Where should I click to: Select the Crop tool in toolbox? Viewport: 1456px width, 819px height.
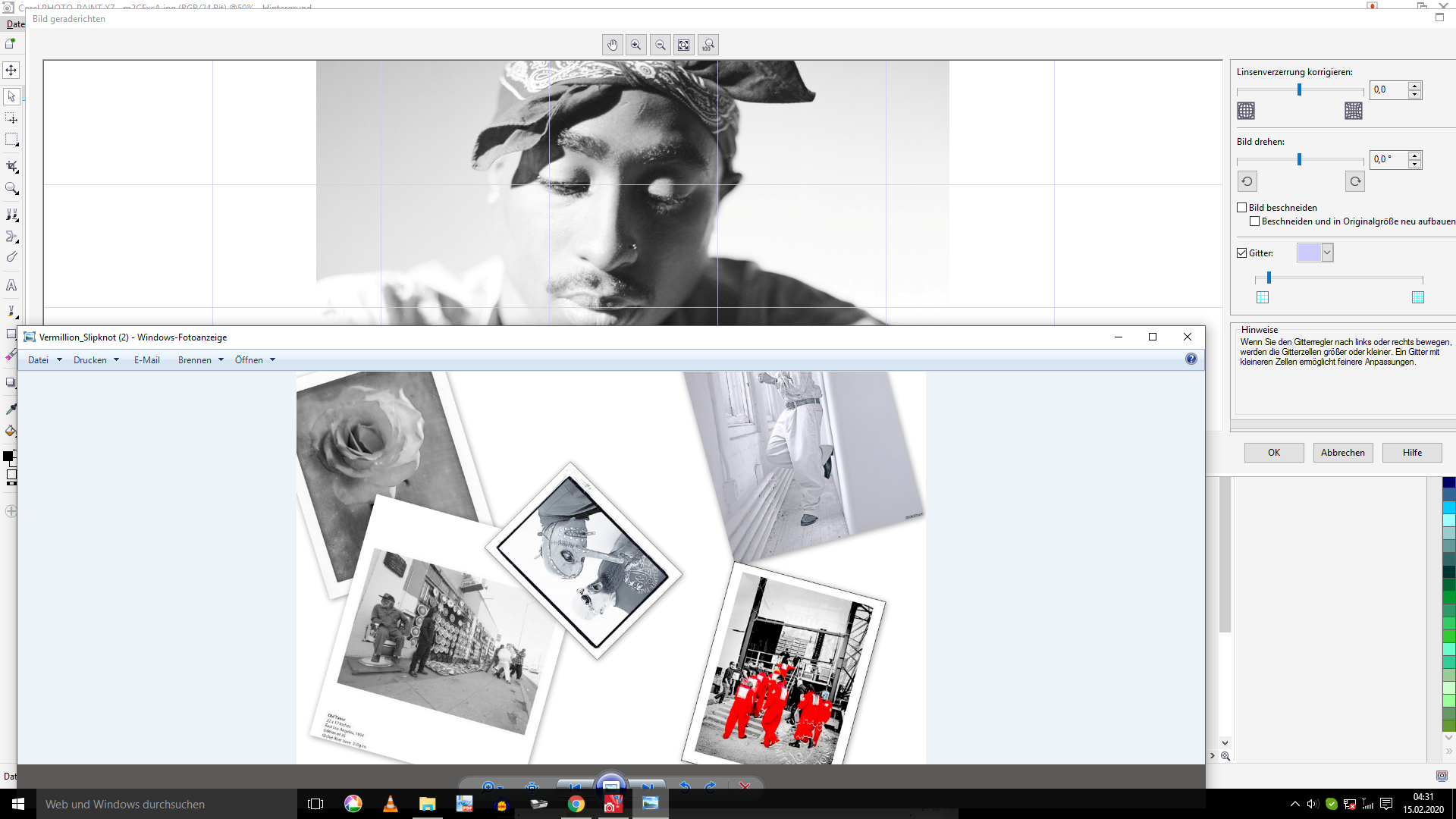click(11, 166)
